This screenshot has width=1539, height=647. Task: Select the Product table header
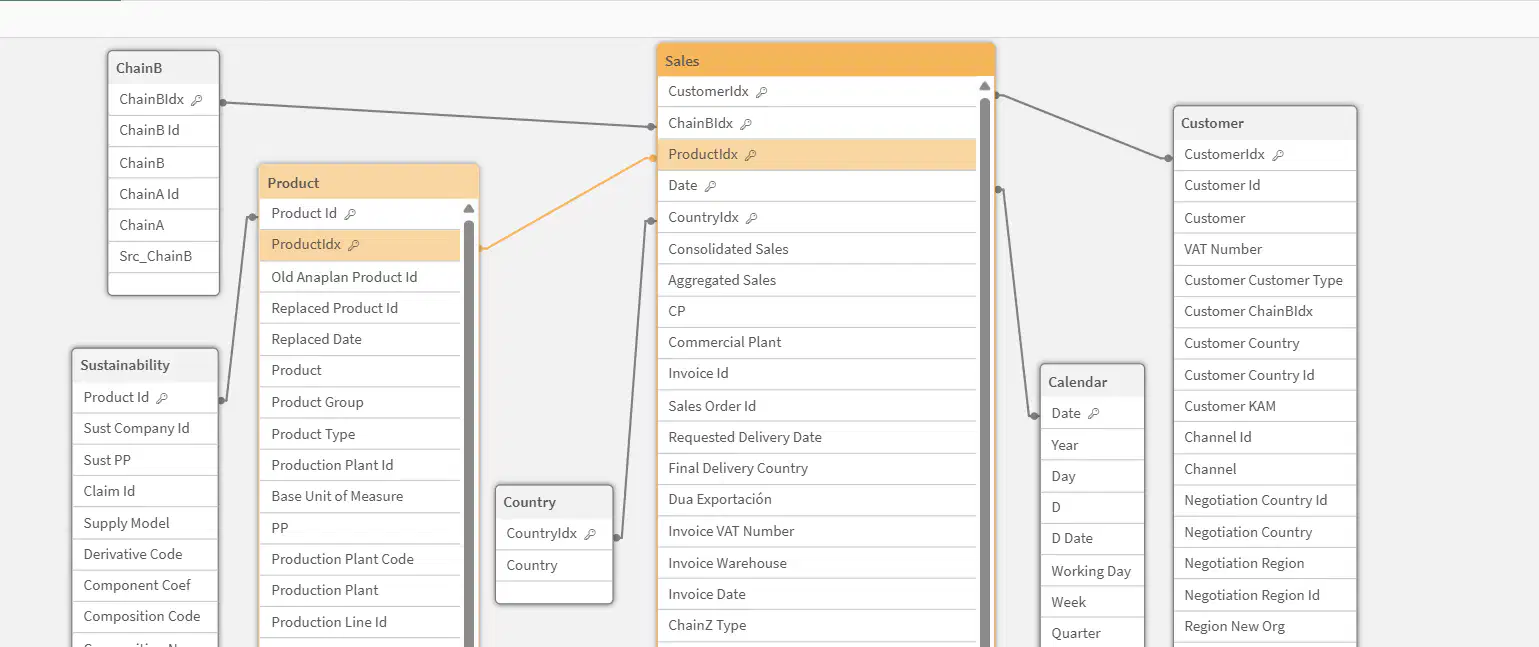[x=369, y=183]
